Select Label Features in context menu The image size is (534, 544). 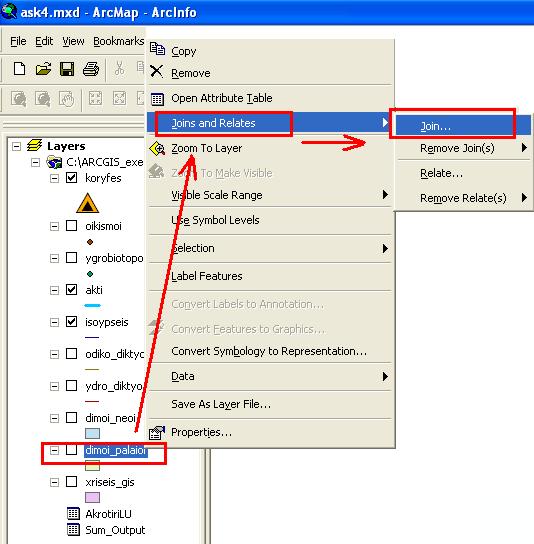(270, 276)
